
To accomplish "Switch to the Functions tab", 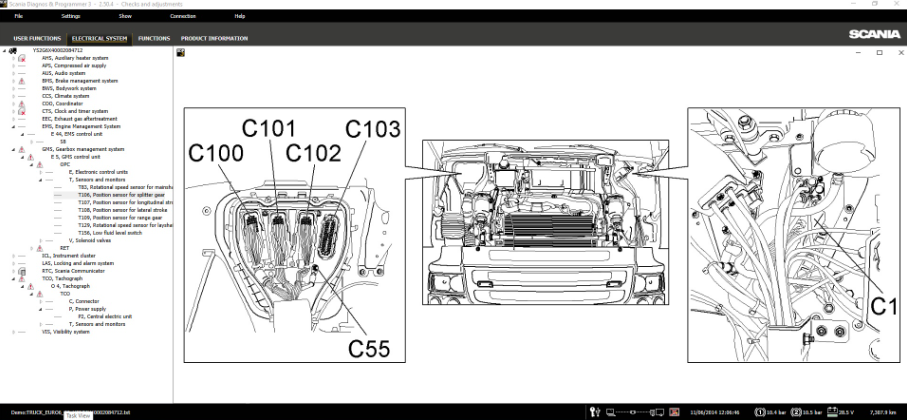I will (154, 39).
